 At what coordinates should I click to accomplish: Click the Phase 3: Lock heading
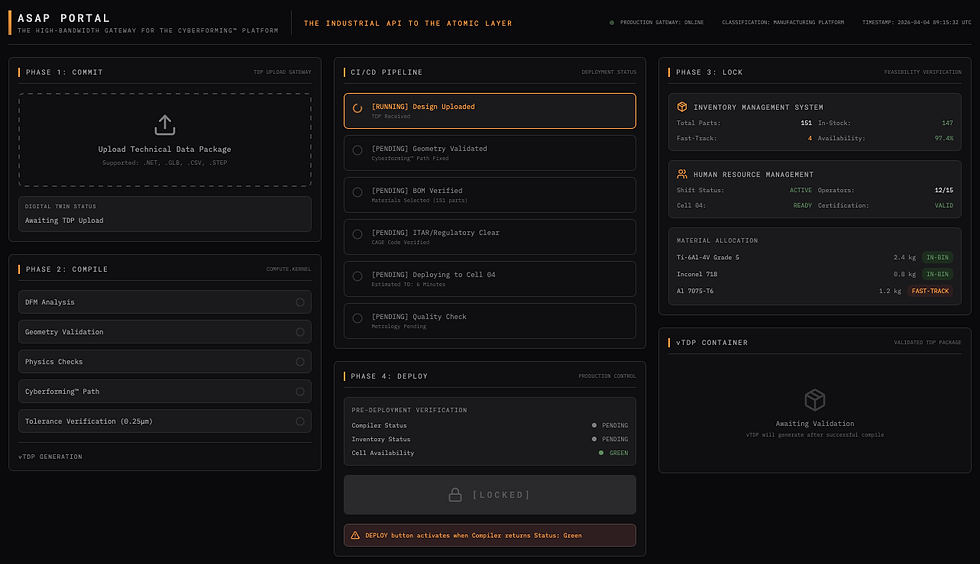(x=709, y=72)
